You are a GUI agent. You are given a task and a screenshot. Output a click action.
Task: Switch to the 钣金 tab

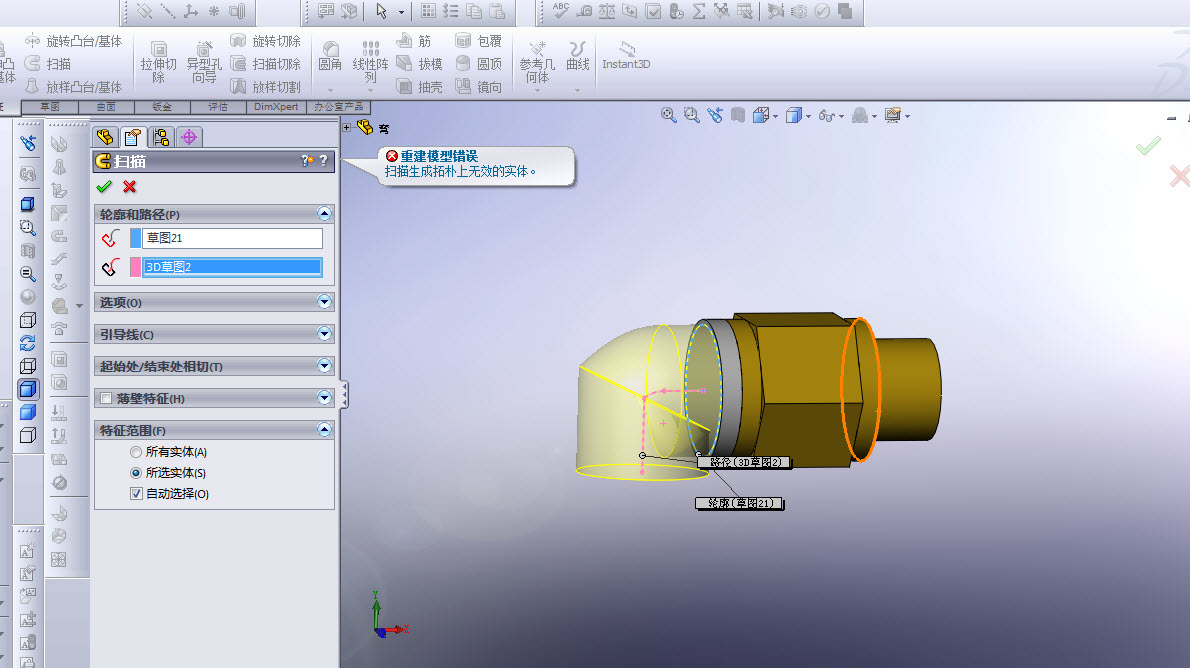click(x=161, y=107)
